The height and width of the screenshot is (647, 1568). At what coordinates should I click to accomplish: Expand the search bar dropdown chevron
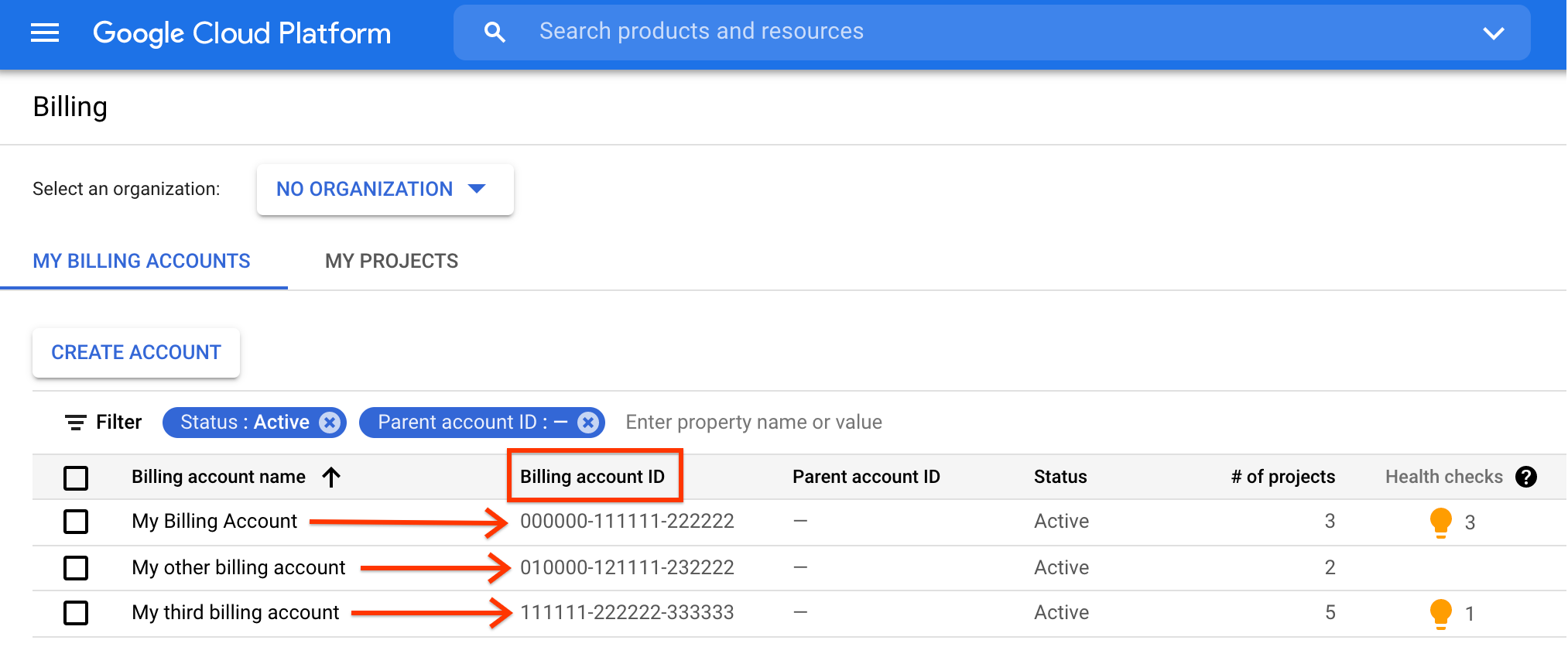pyautogui.click(x=1493, y=33)
